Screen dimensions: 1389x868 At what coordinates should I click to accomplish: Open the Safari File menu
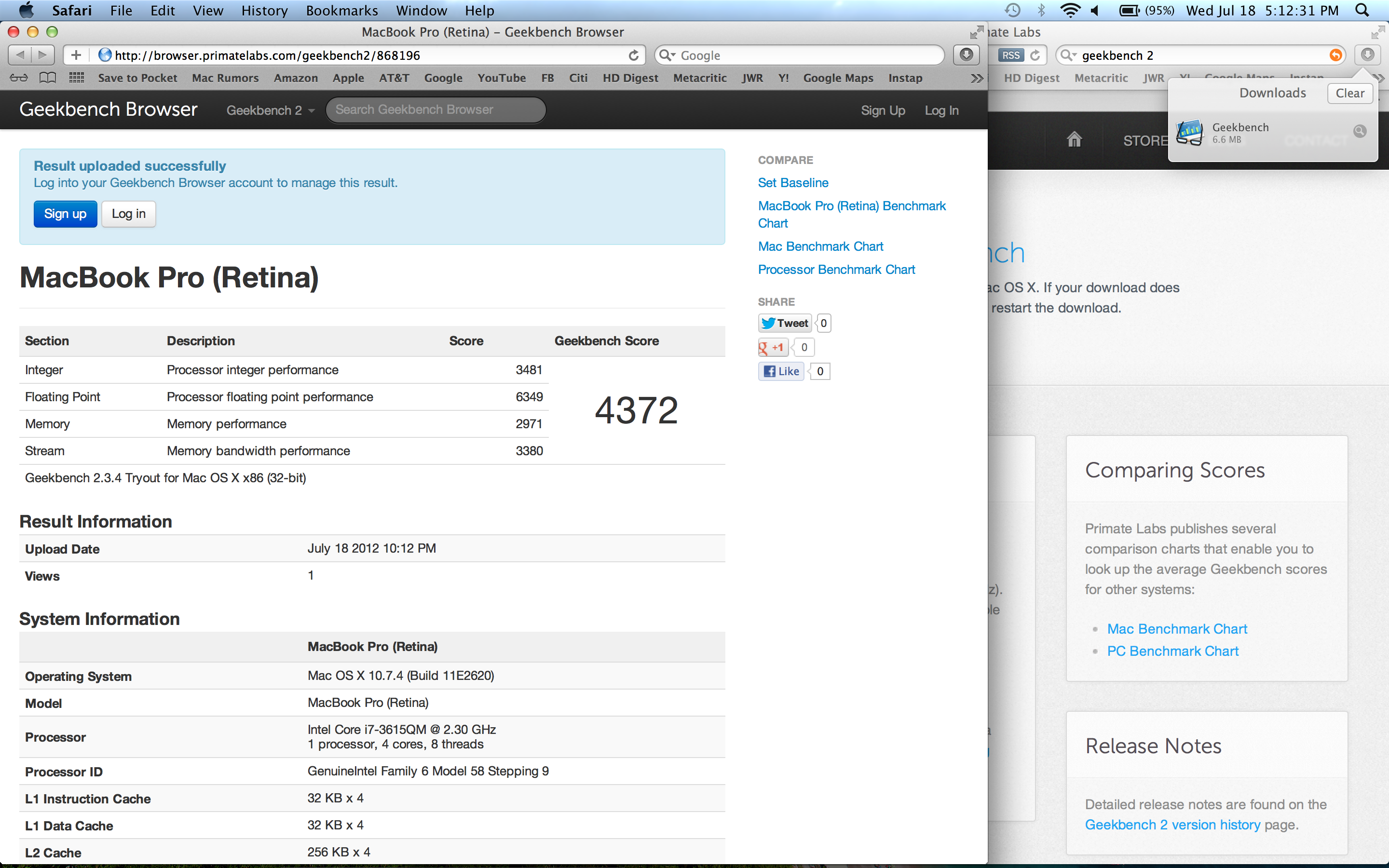pyautogui.click(x=121, y=10)
